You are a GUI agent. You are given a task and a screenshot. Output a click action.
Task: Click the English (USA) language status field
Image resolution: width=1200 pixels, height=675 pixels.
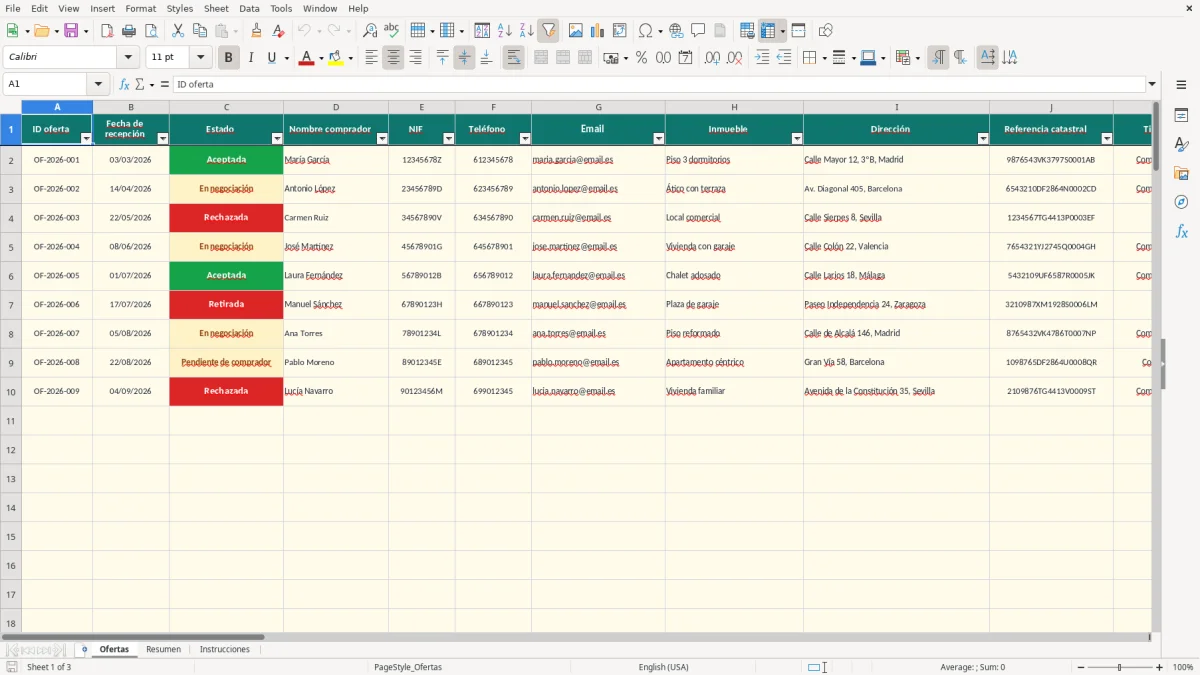[664, 667]
